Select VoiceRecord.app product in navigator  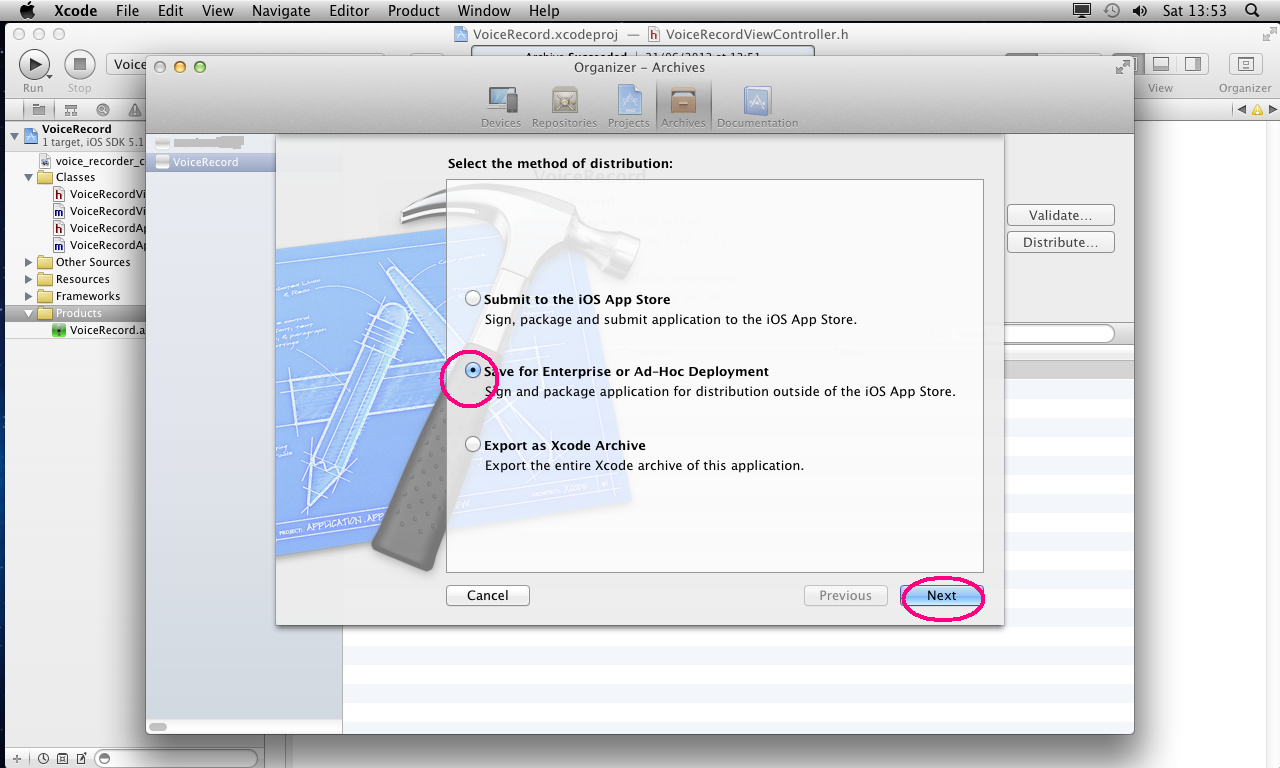click(x=98, y=330)
